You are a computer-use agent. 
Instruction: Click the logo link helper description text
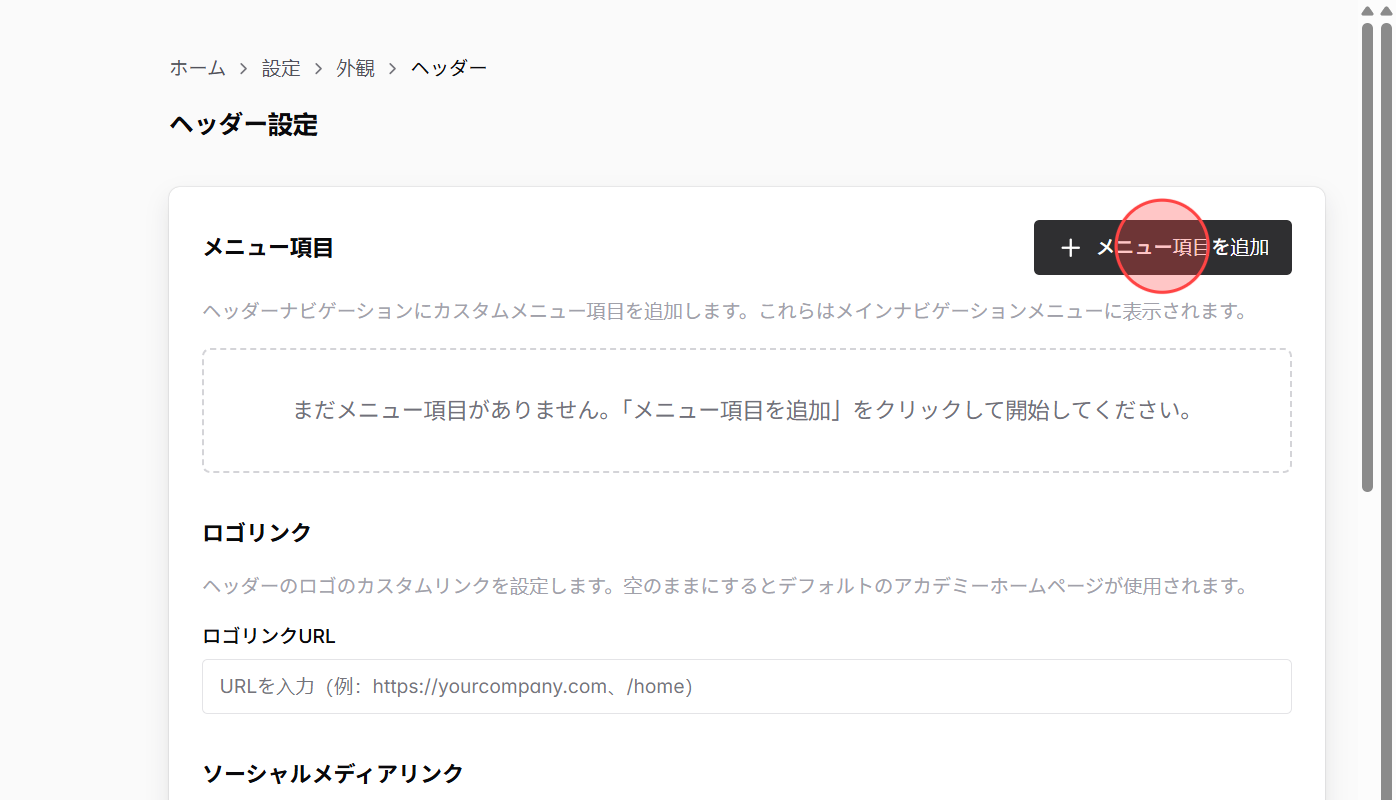click(x=725, y=587)
